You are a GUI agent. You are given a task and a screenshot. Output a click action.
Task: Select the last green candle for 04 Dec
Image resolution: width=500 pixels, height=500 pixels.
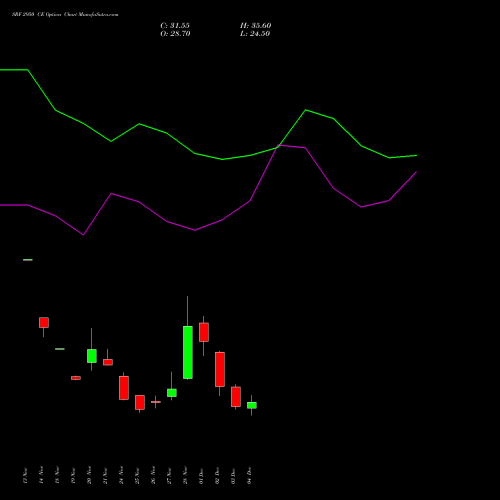(252, 405)
